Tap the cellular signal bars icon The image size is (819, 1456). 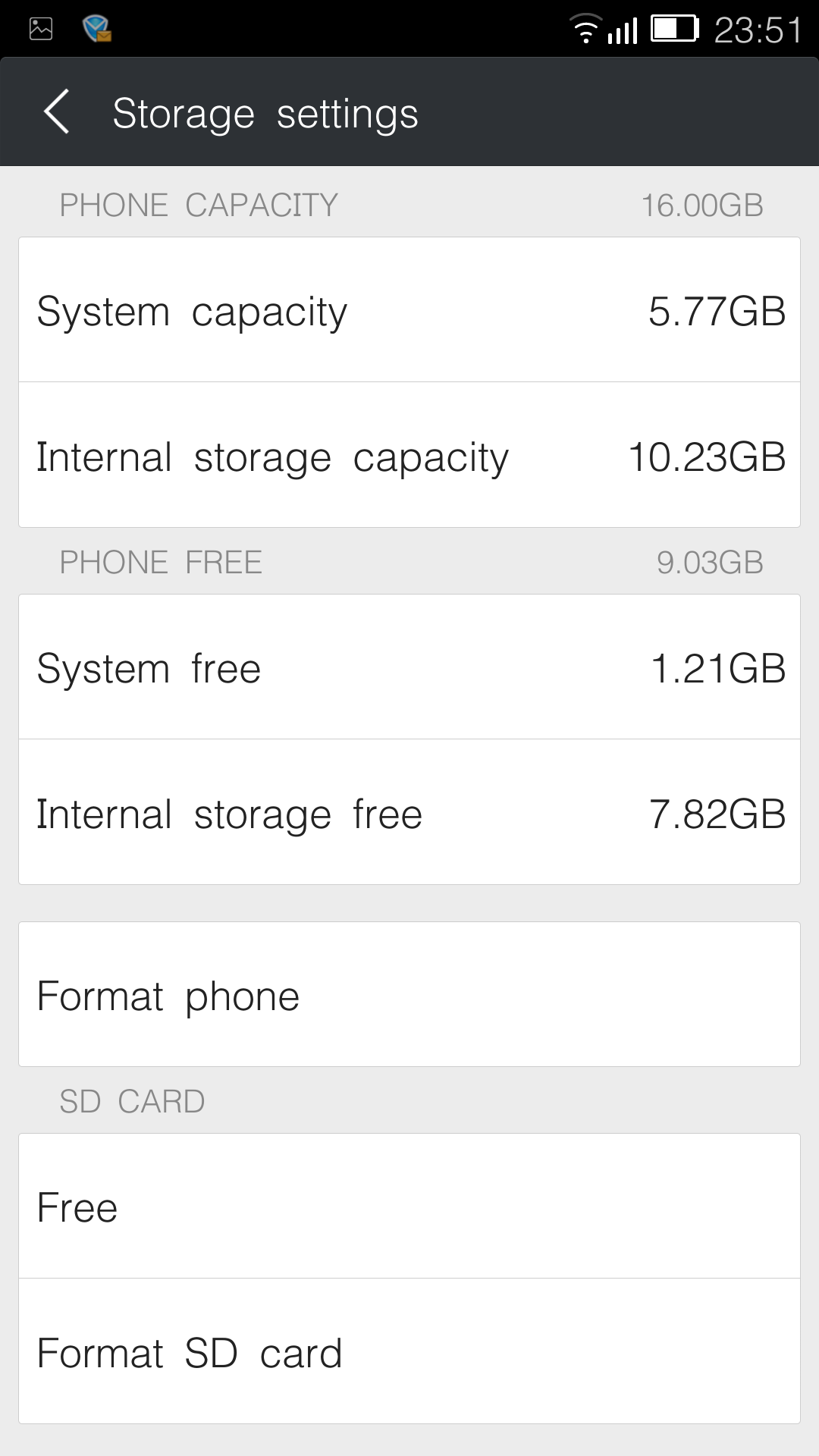pyautogui.click(x=623, y=30)
